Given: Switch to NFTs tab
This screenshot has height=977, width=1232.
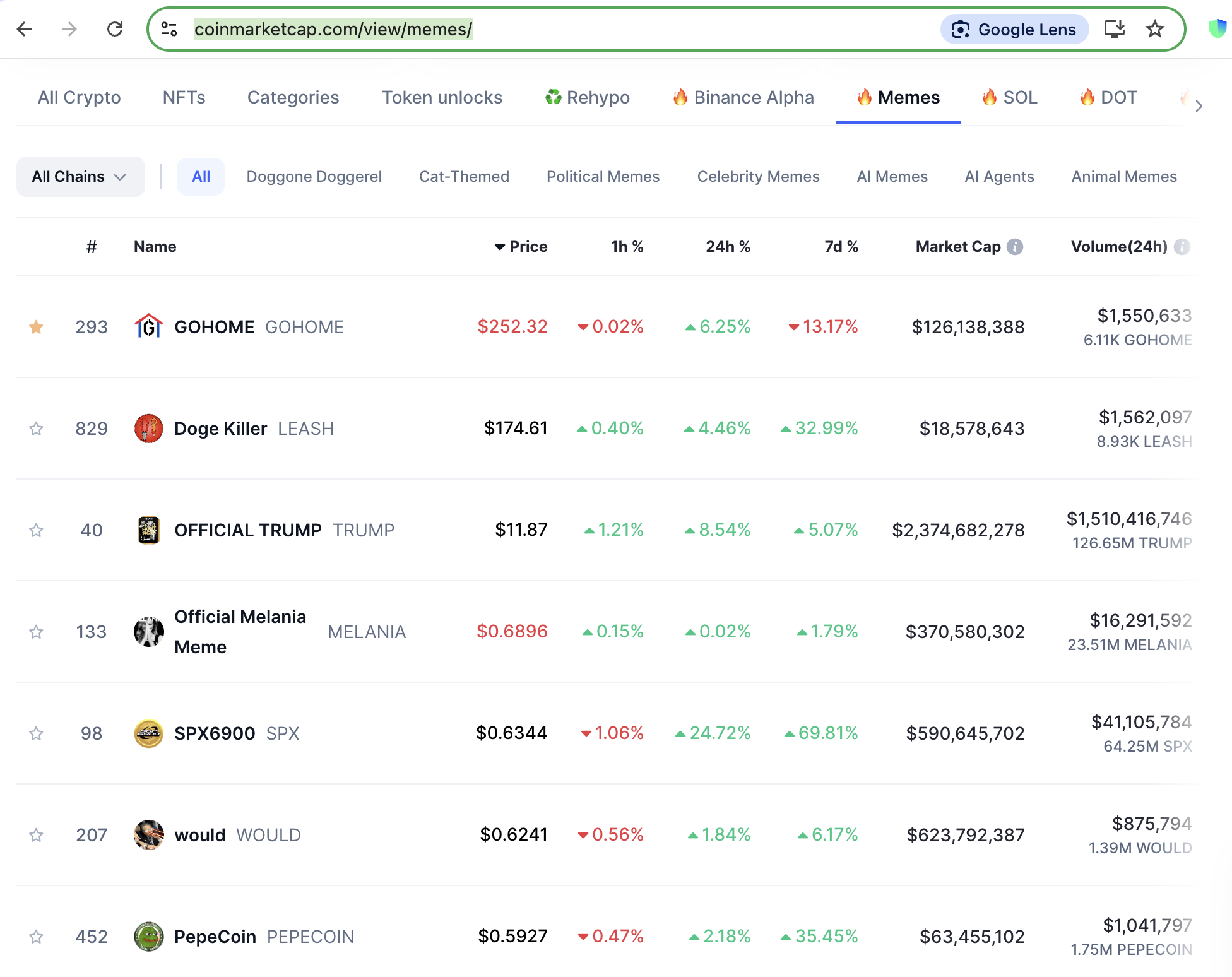Looking at the screenshot, I should [x=184, y=97].
